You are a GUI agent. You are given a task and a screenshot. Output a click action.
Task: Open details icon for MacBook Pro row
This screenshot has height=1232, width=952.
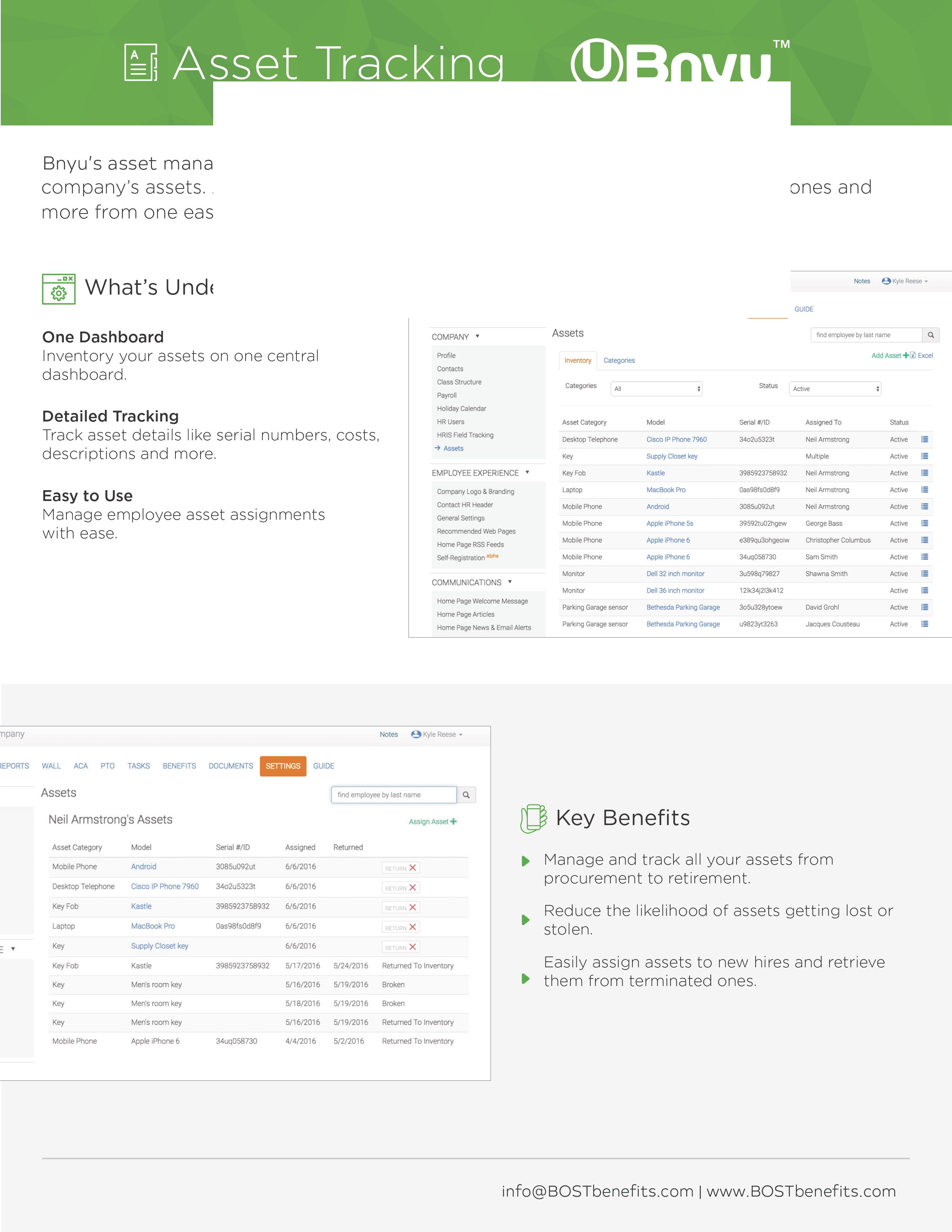click(x=924, y=490)
